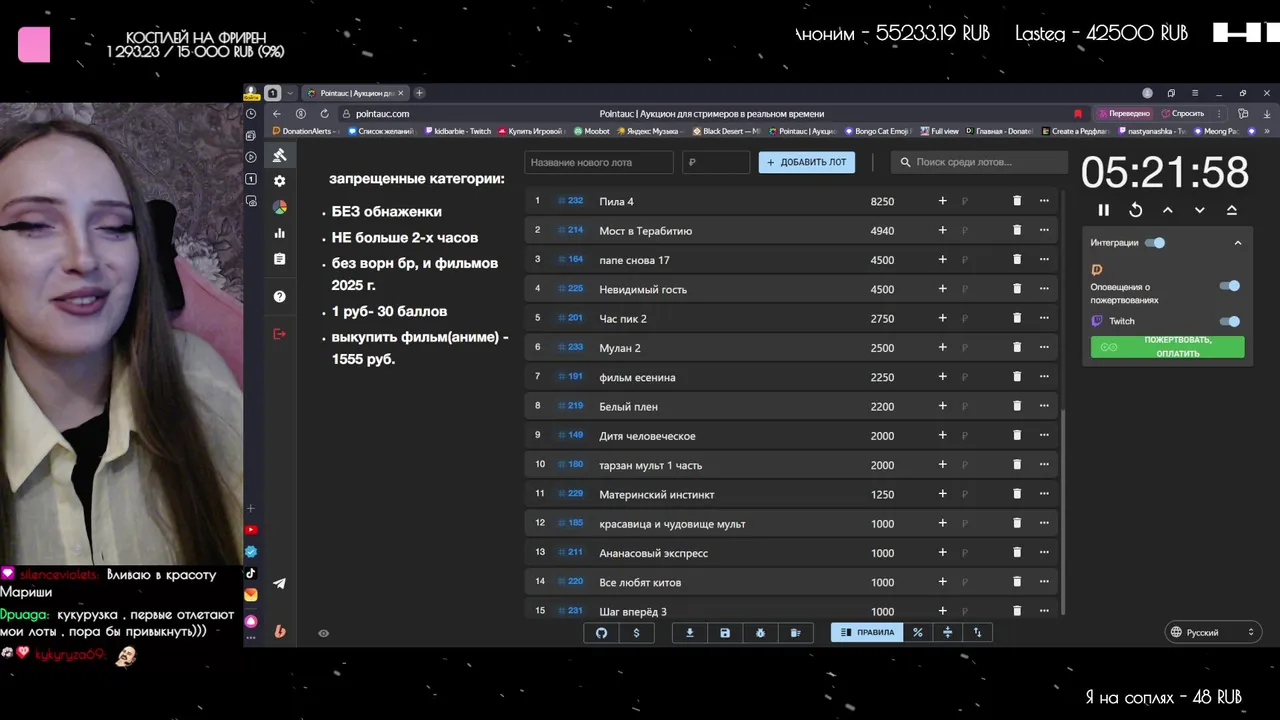Open the pie chart wheel page
1280x720 pixels.
(x=280, y=207)
